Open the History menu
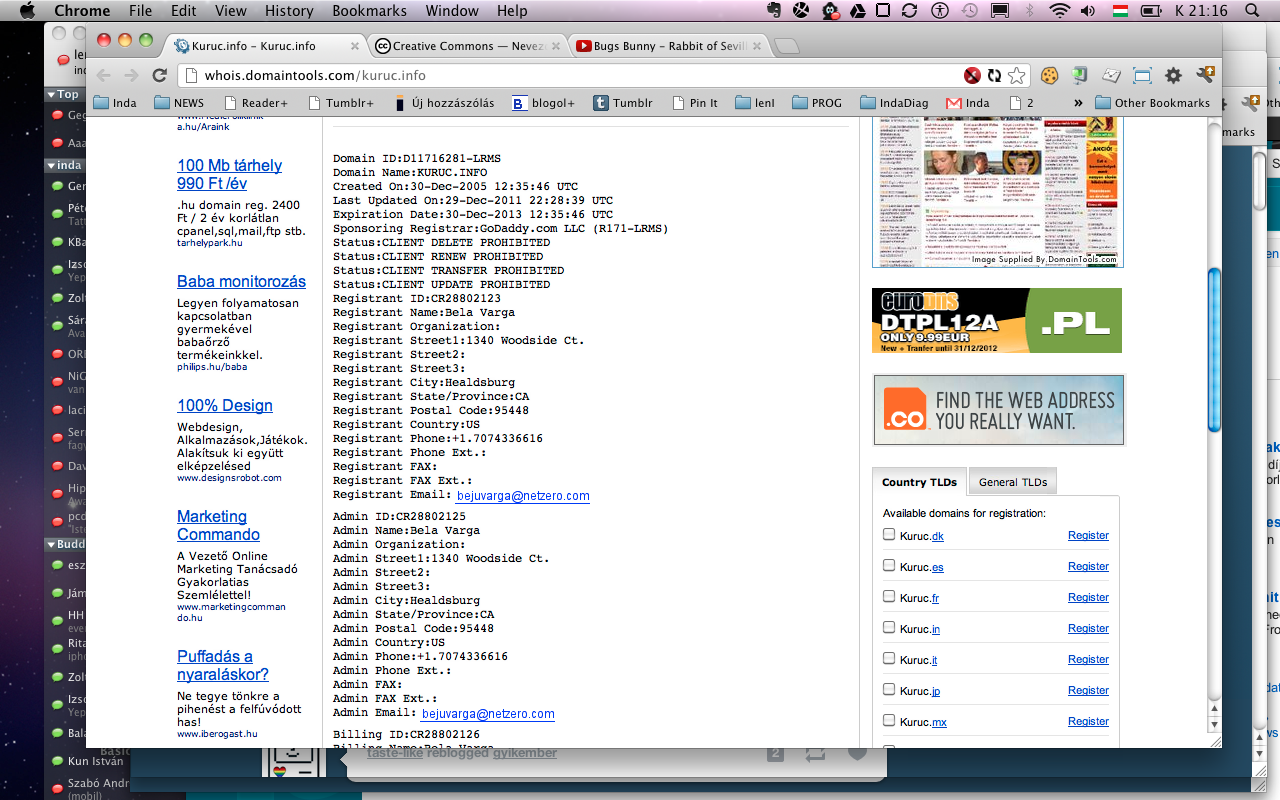 (x=289, y=11)
